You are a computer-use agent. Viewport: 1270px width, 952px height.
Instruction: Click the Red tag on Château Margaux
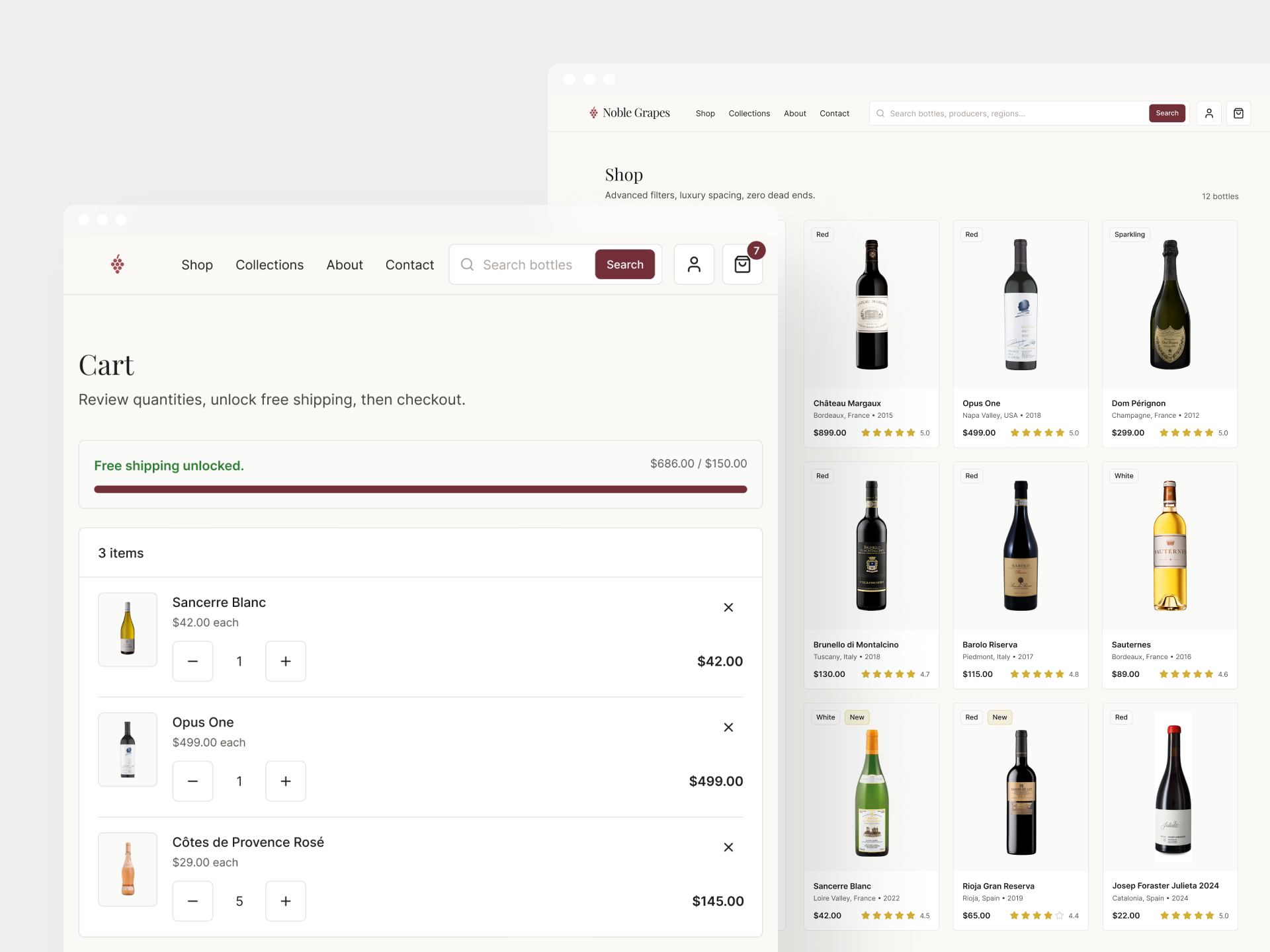[822, 235]
